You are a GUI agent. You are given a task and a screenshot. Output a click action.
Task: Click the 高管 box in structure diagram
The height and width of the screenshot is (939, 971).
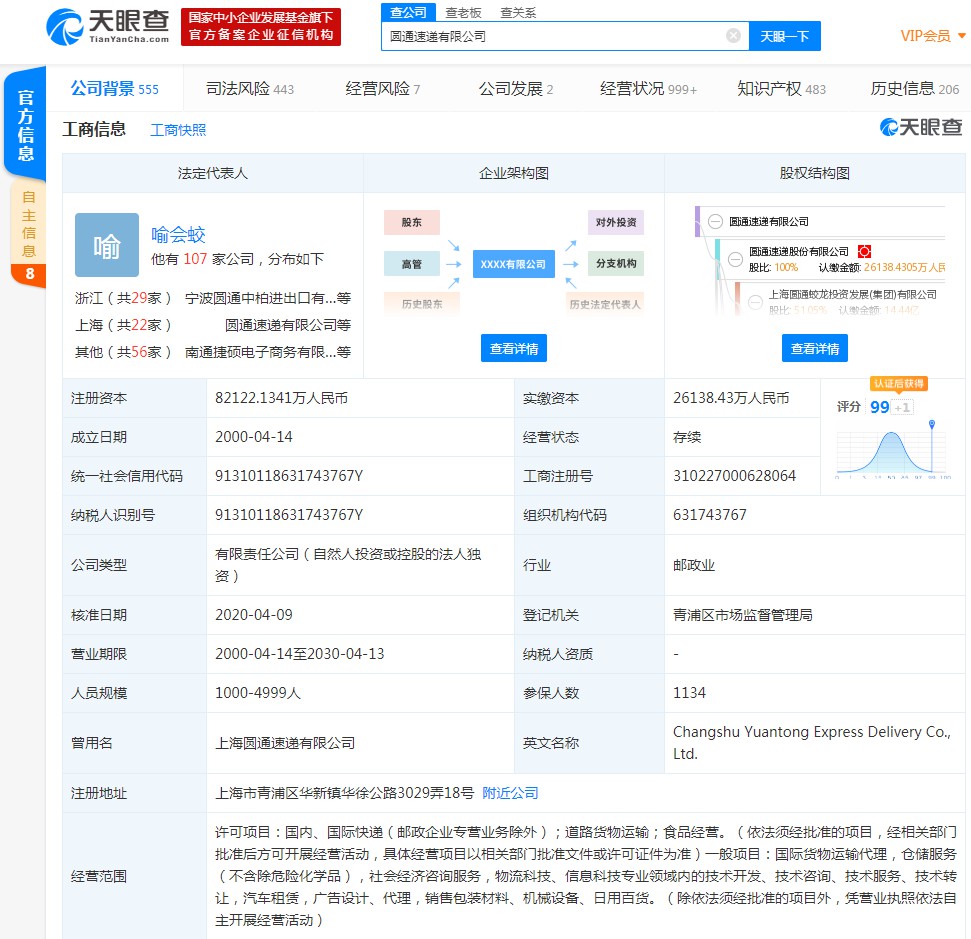(412, 264)
